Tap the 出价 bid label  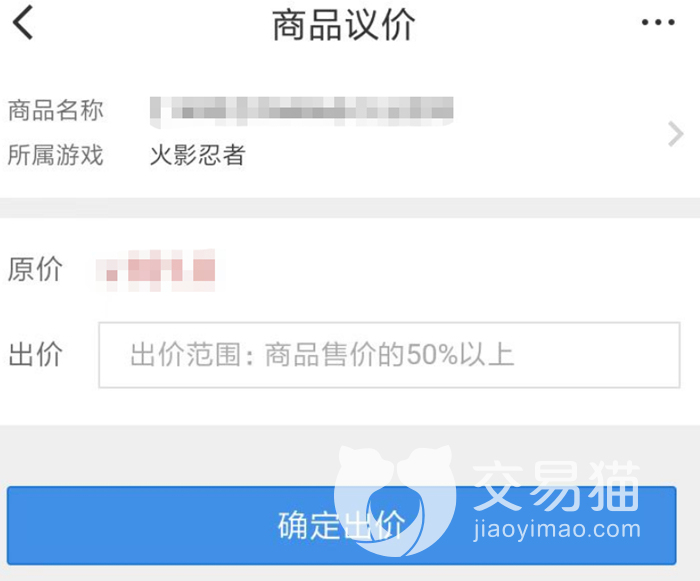[35, 354]
